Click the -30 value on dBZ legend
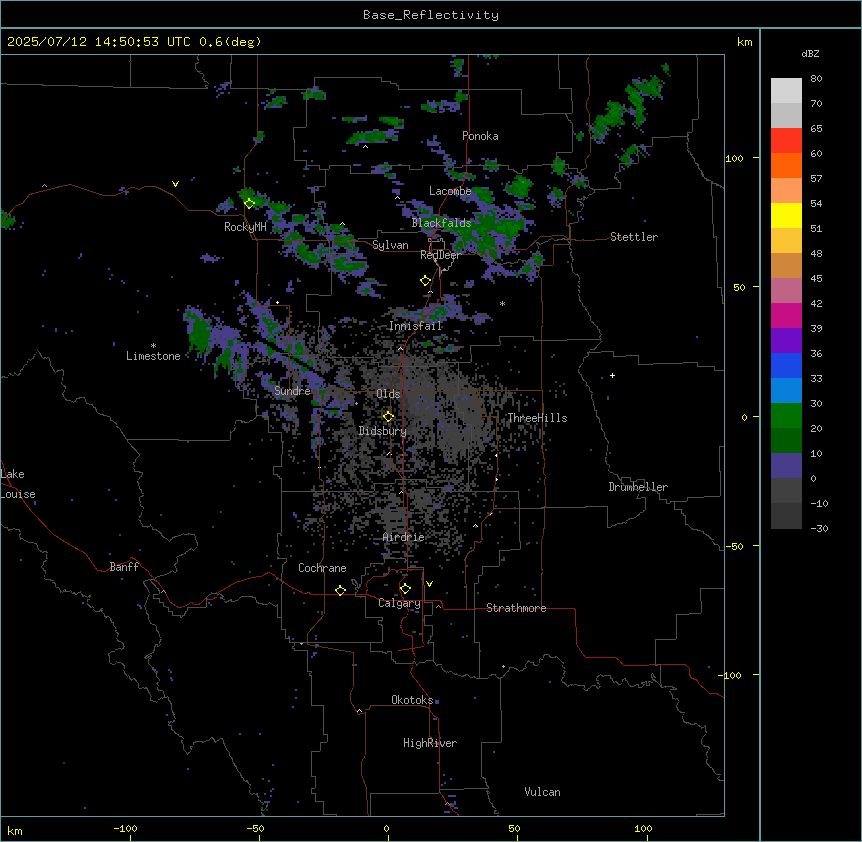 [x=819, y=529]
